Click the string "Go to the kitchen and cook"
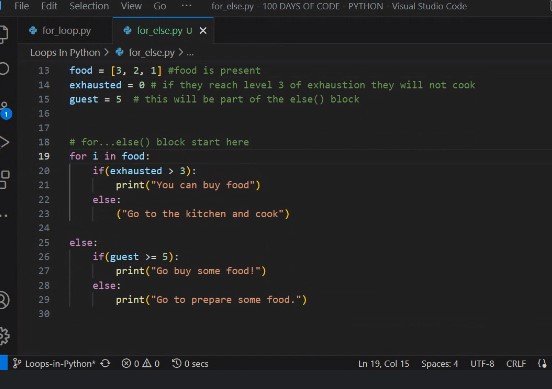Screen dimensions: 552x389 pos(203,214)
